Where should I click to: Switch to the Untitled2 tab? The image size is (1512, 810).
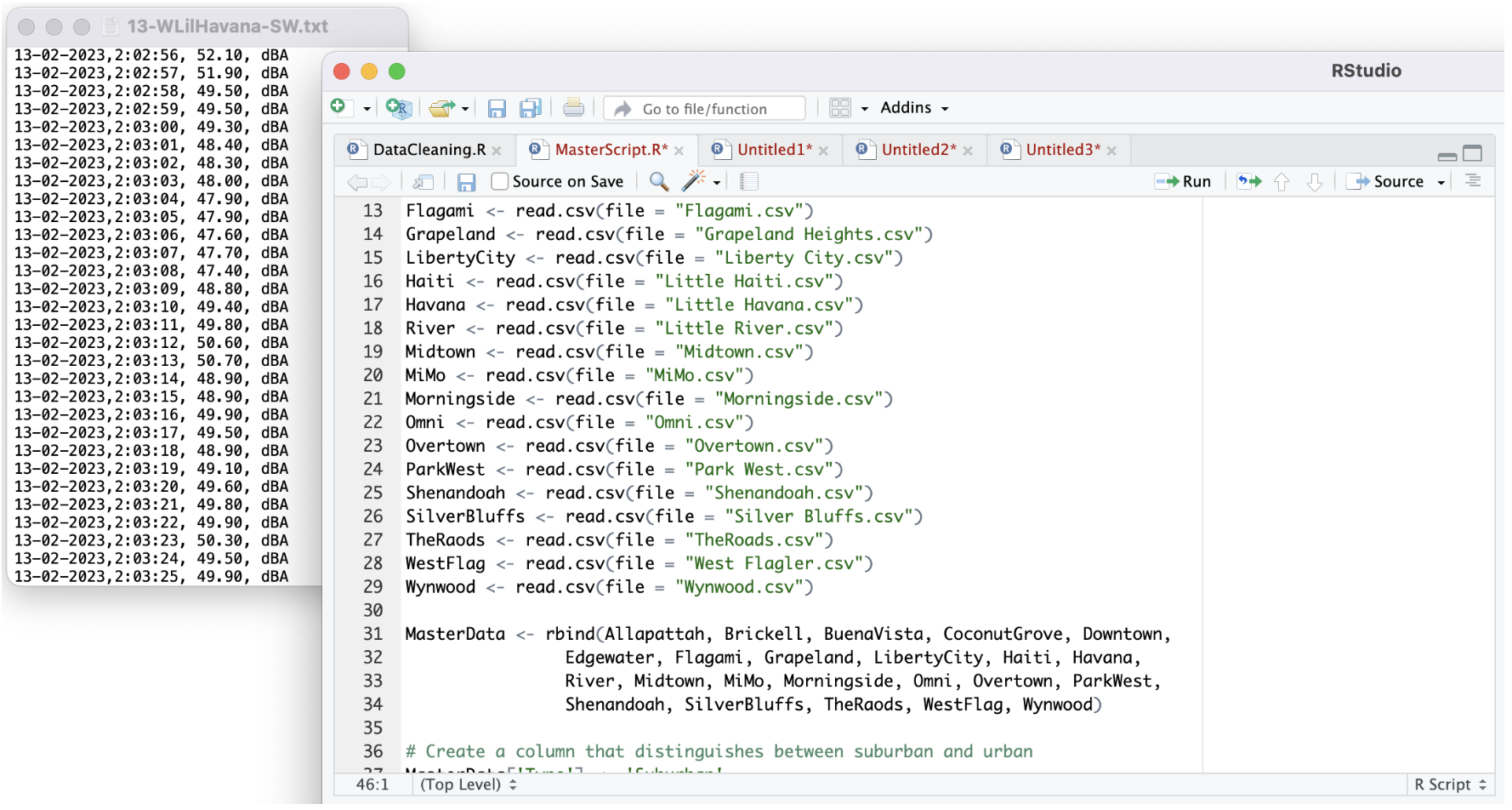[918, 150]
